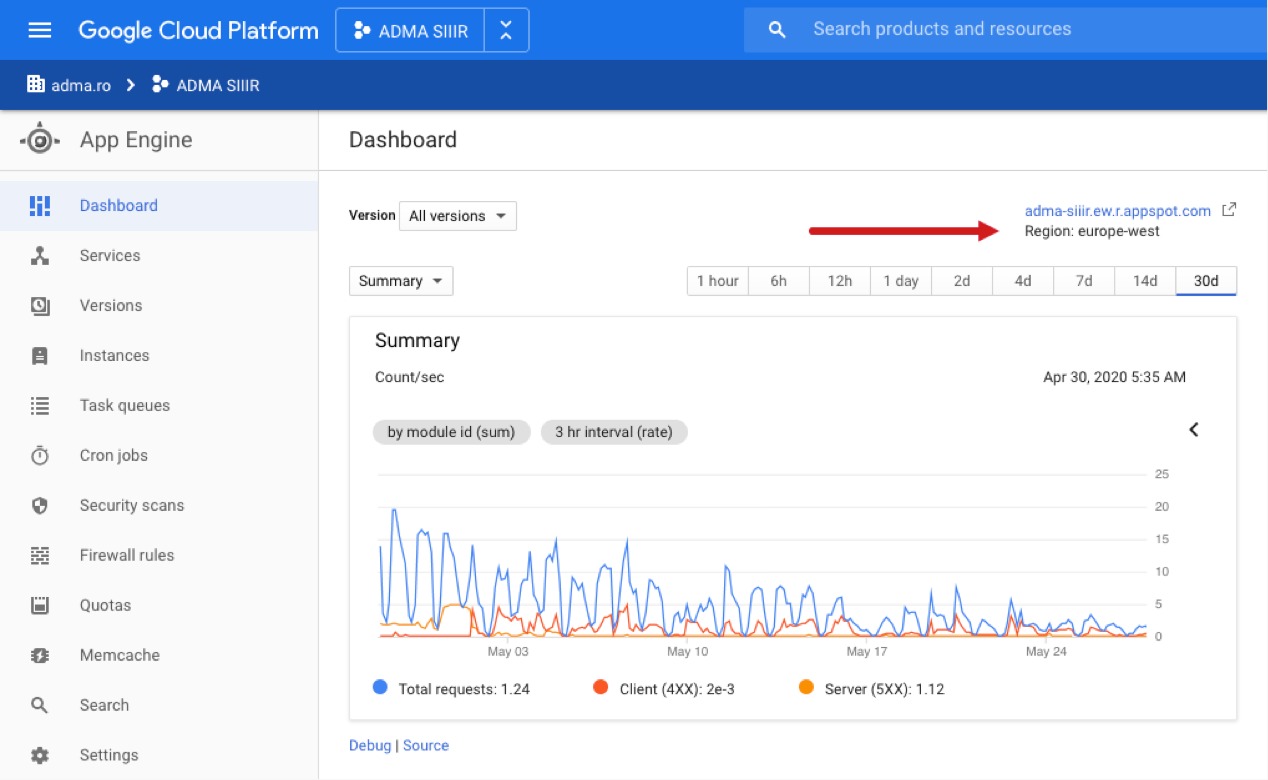The image size is (1268, 780).
Task: Click the Dashboard sidebar icon
Action: (40, 206)
